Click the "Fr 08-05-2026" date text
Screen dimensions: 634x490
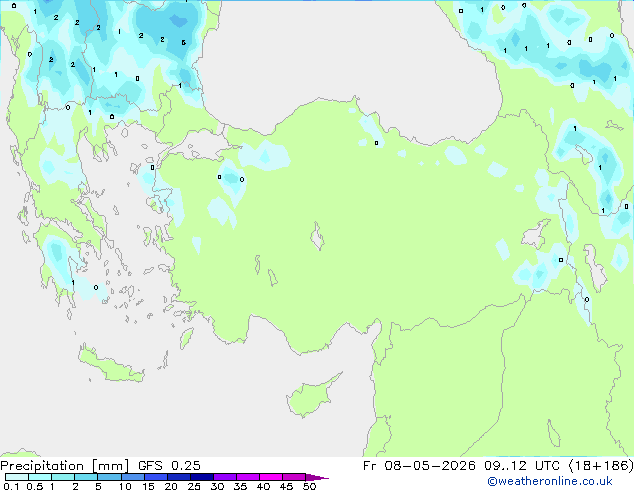click(x=419, y=466)
